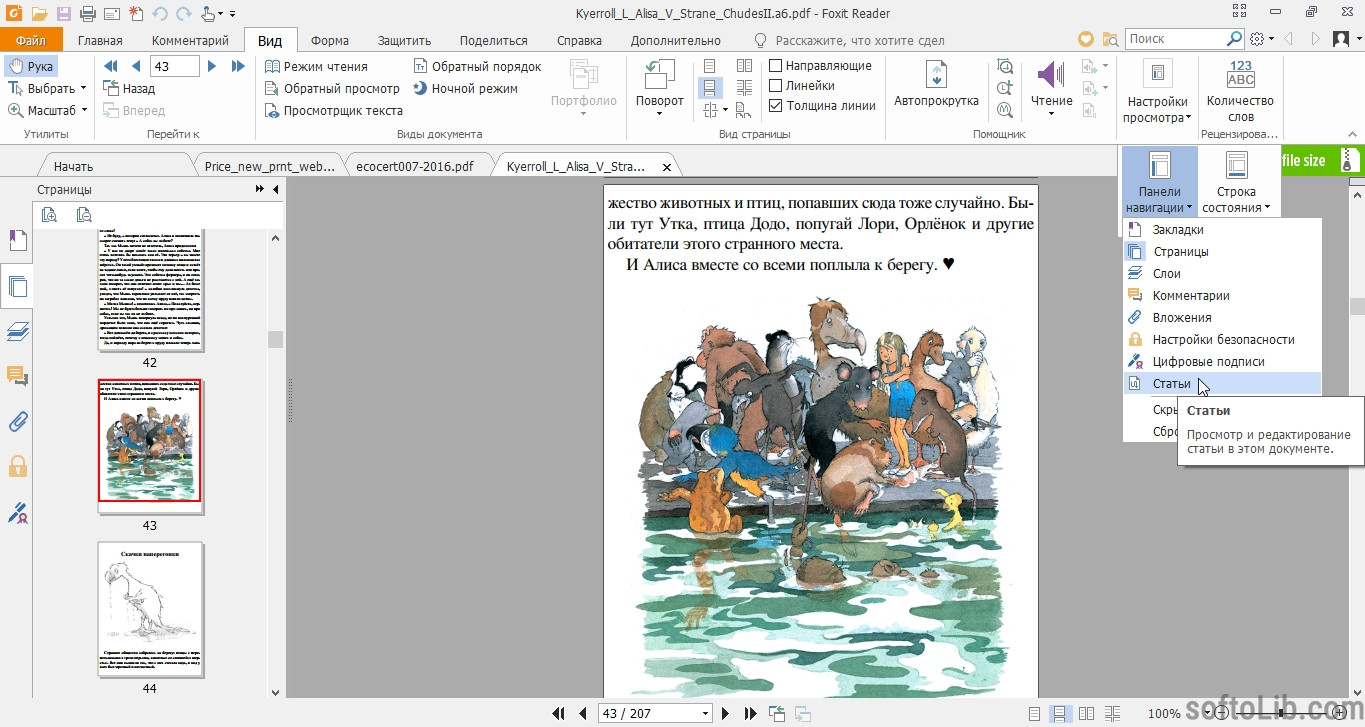1365x727 pixels.
Task: Select Слои in navigation menu
Action: pyautogui.click(x=1222, y=273)
